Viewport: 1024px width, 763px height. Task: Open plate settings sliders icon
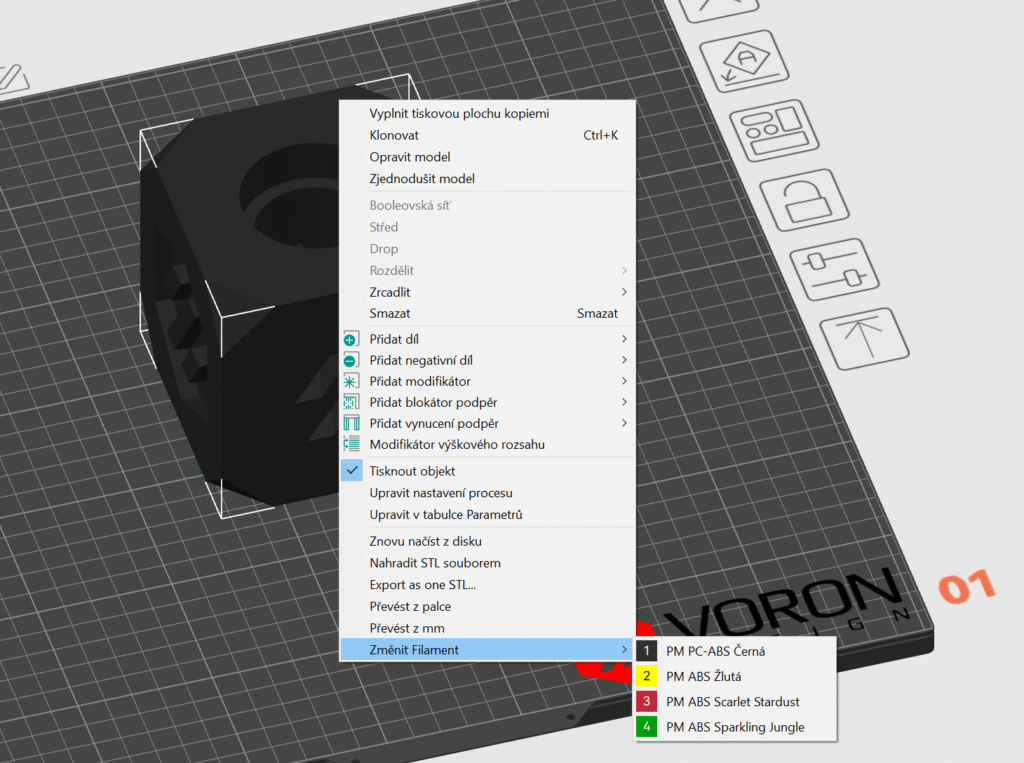(836, 270)
